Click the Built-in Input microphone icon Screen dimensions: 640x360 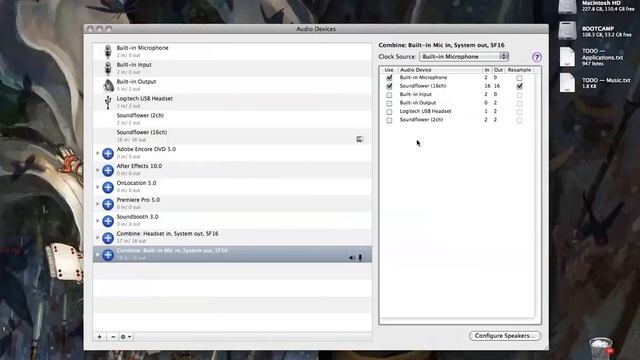pyautogui.click(x=108, y=68)
